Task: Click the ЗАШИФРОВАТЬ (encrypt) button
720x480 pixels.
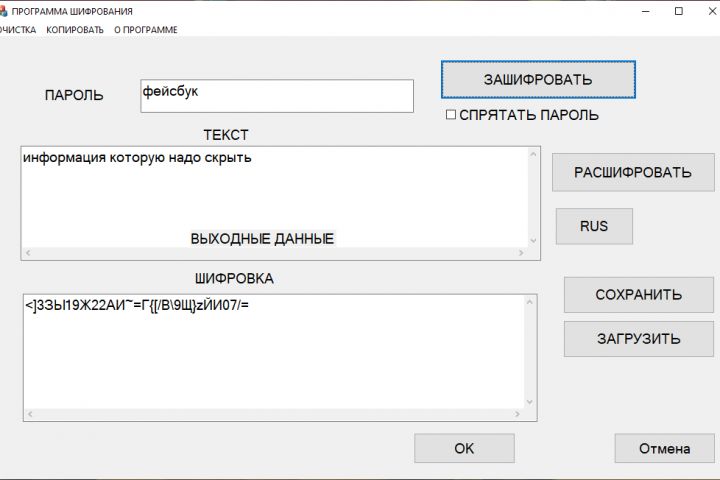Action: point(538,79)
